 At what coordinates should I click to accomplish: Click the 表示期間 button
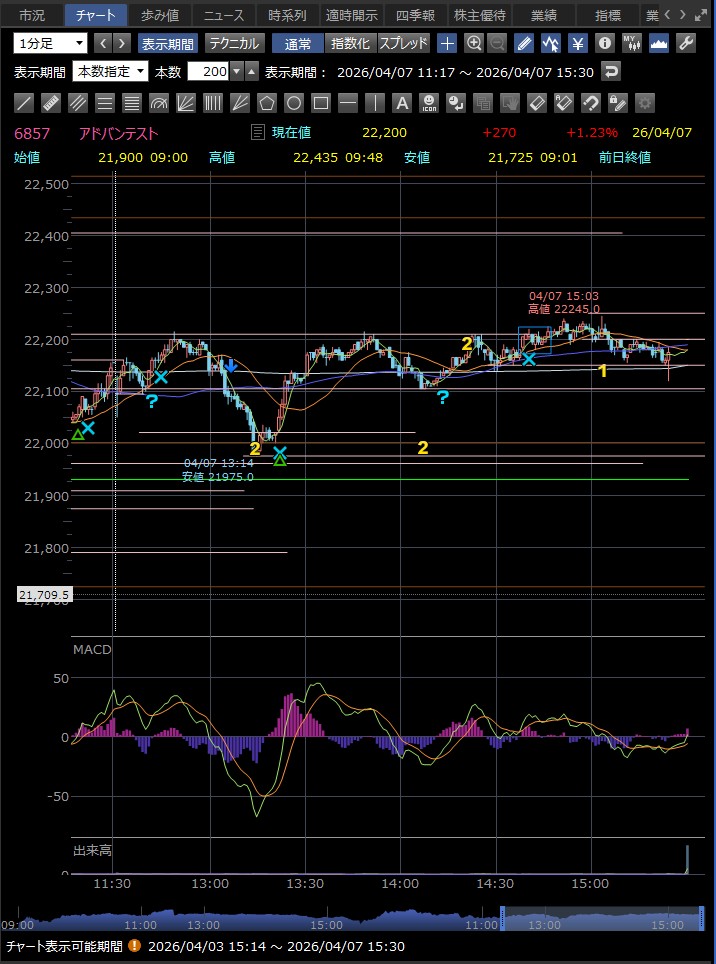point(168,43)
